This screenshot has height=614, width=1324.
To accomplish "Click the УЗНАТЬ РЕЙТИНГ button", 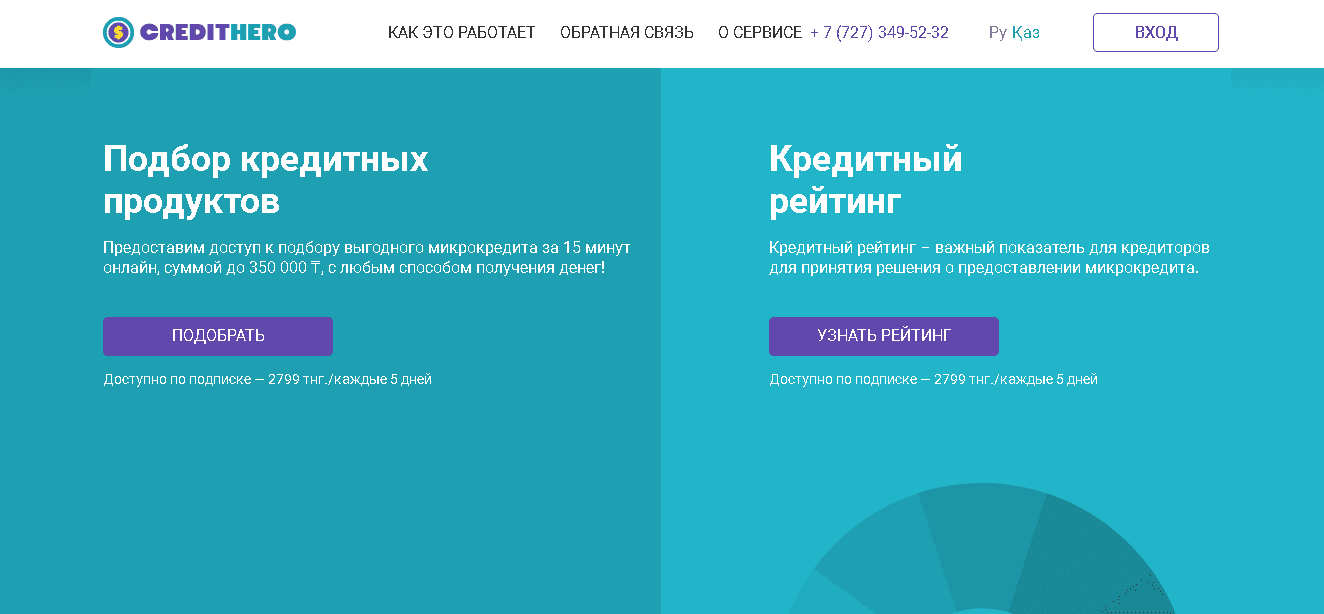I will (x=883, y=336).
